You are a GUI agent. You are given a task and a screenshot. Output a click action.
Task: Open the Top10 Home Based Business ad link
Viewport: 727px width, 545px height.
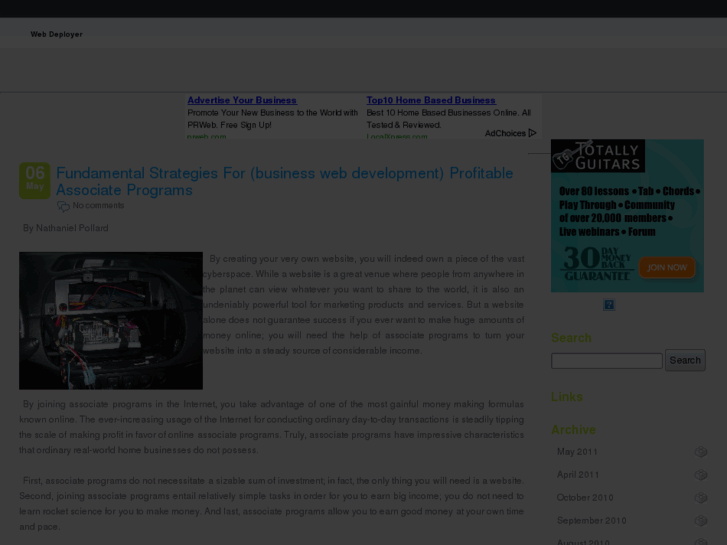[431, 100]
